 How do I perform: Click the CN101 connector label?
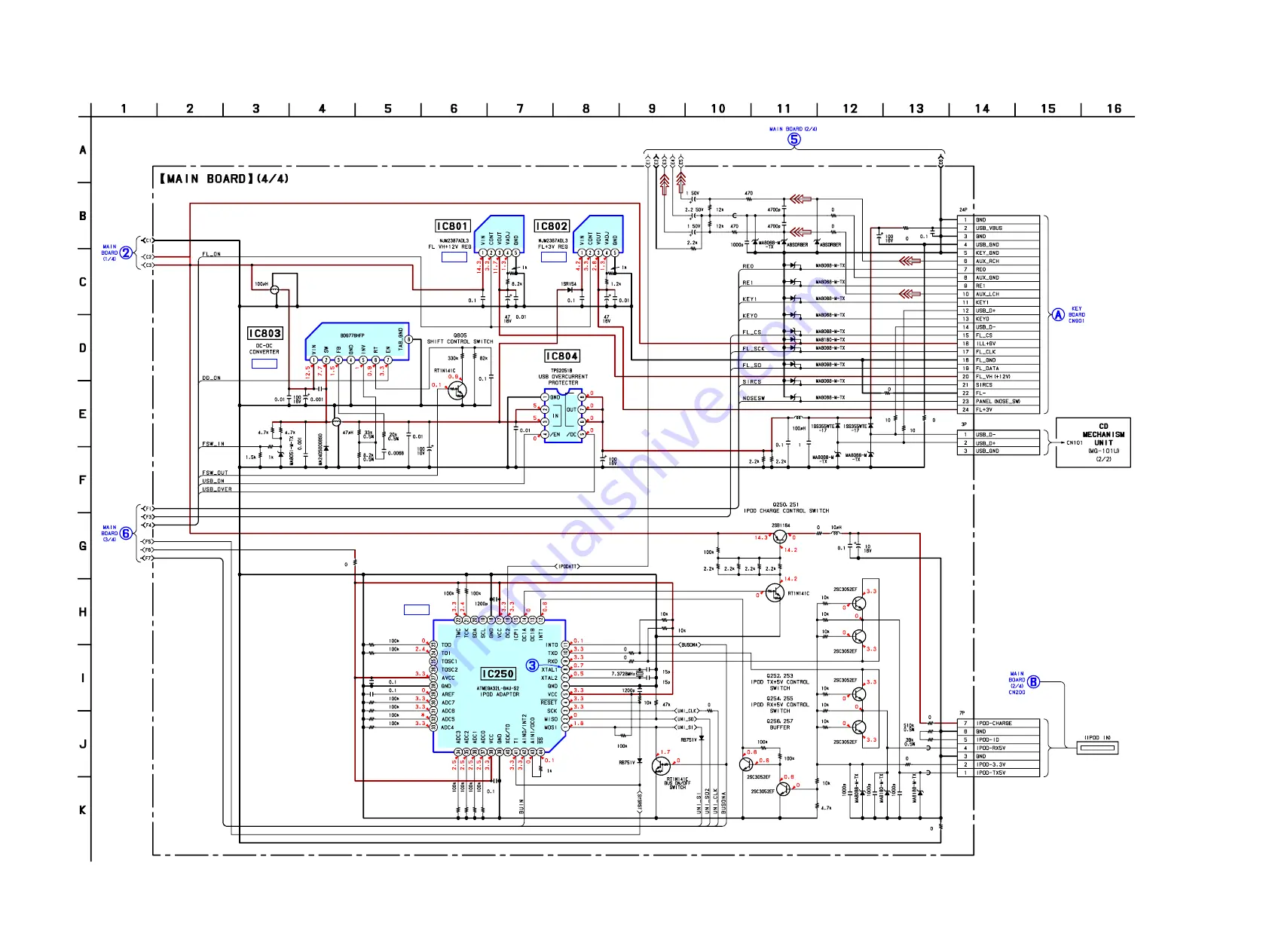point(1075,443)
